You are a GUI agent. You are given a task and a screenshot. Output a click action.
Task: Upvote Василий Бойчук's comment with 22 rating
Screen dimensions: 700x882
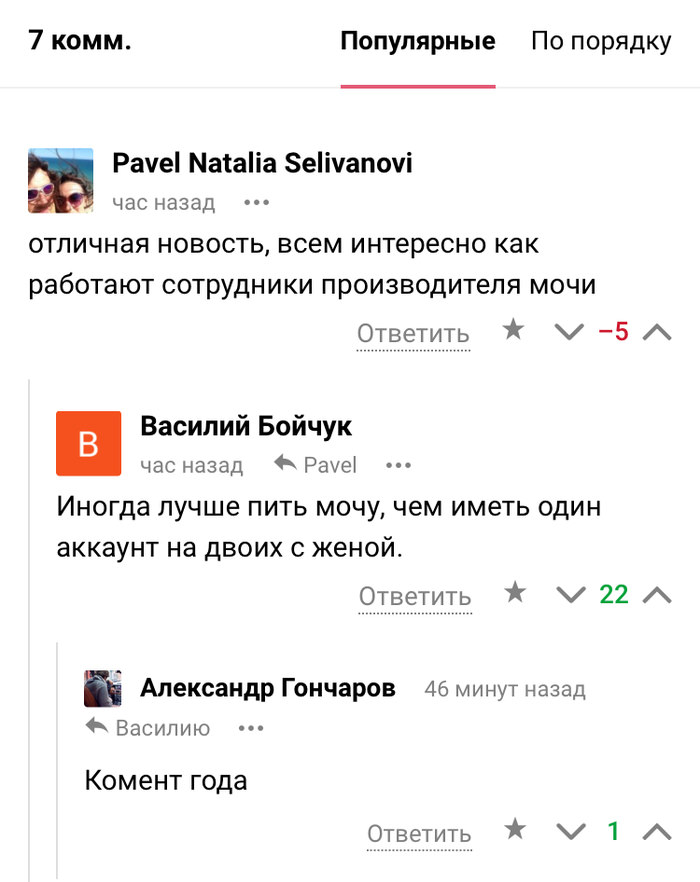656,596
